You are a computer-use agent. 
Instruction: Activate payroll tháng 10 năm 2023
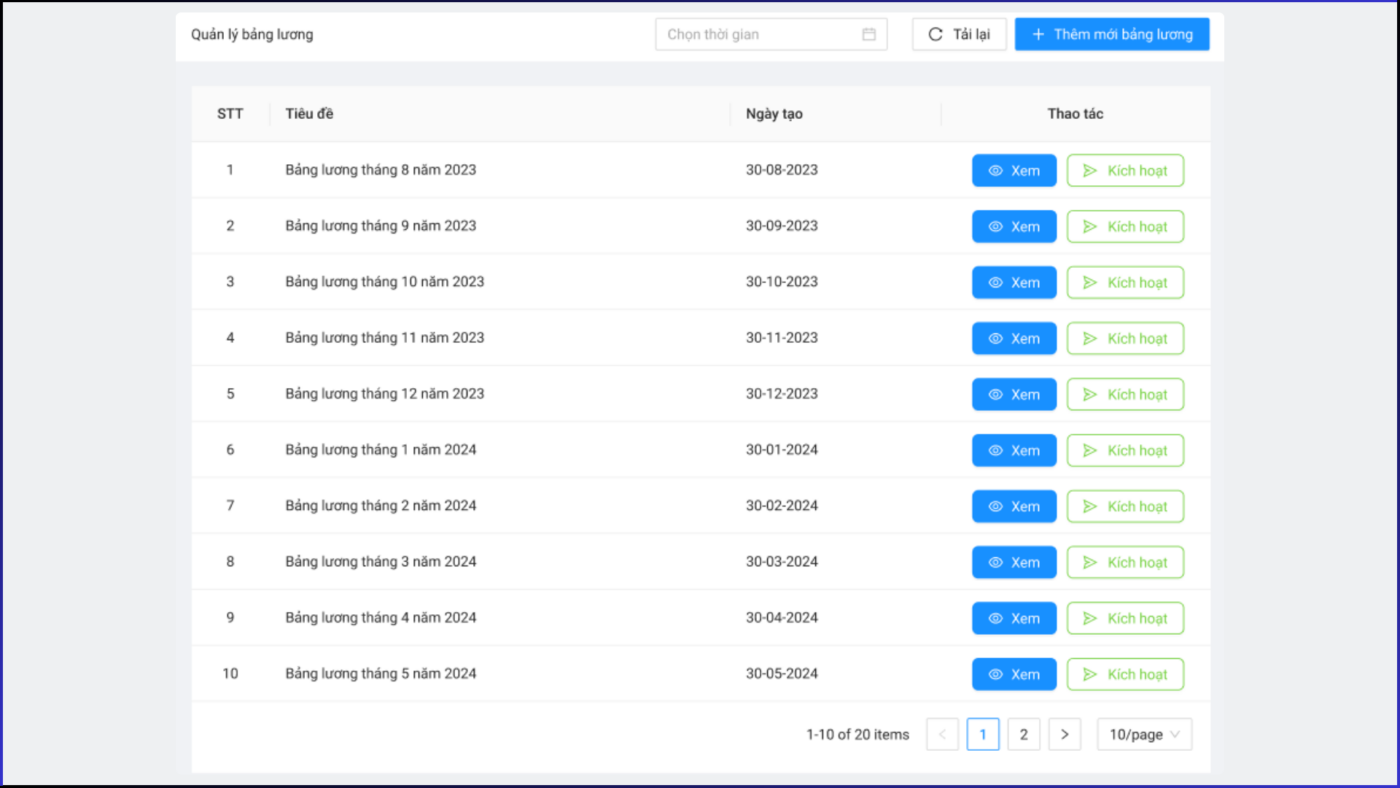[x=1125, y=282]
